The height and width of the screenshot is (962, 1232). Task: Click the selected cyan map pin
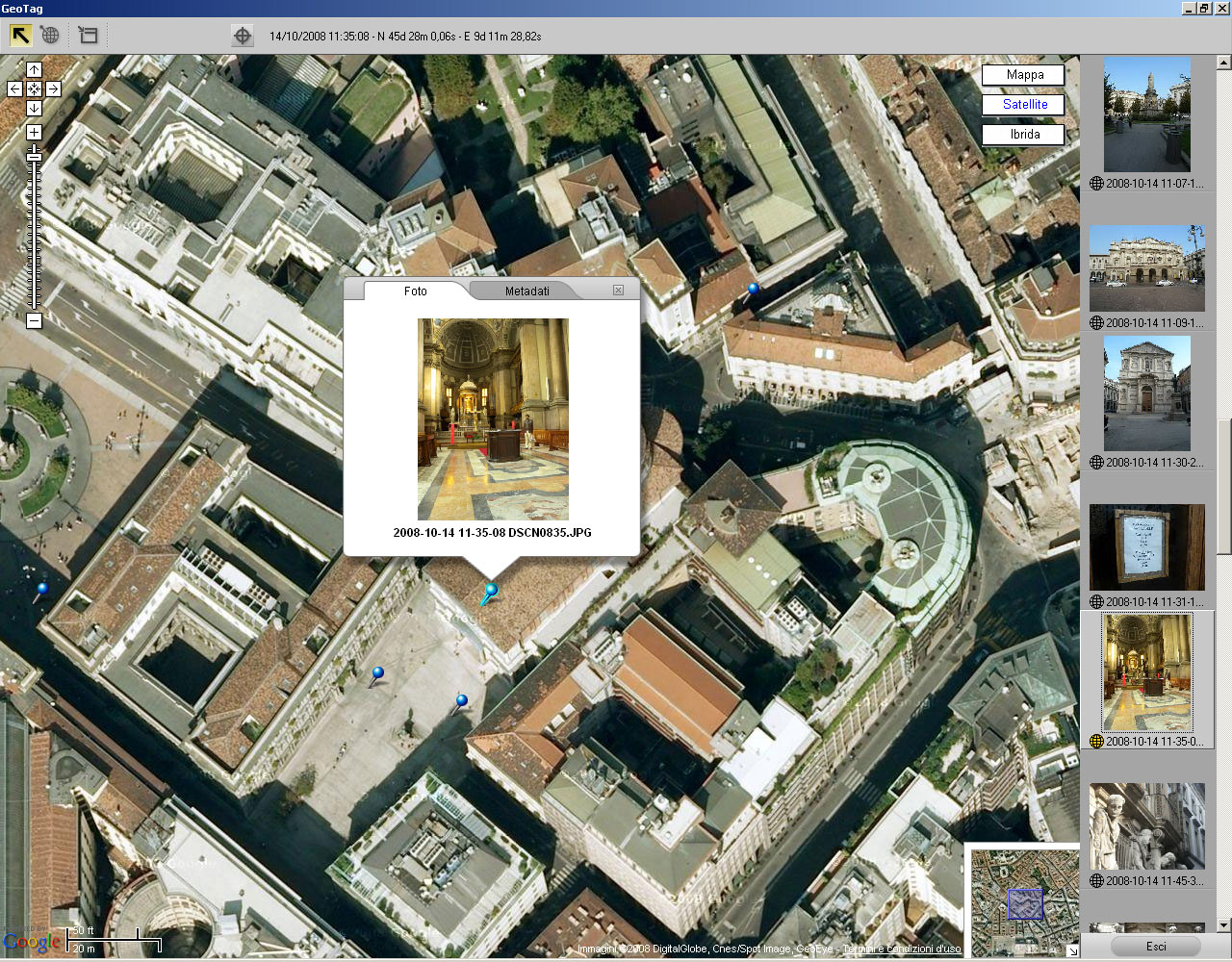(x=490, y=594)
